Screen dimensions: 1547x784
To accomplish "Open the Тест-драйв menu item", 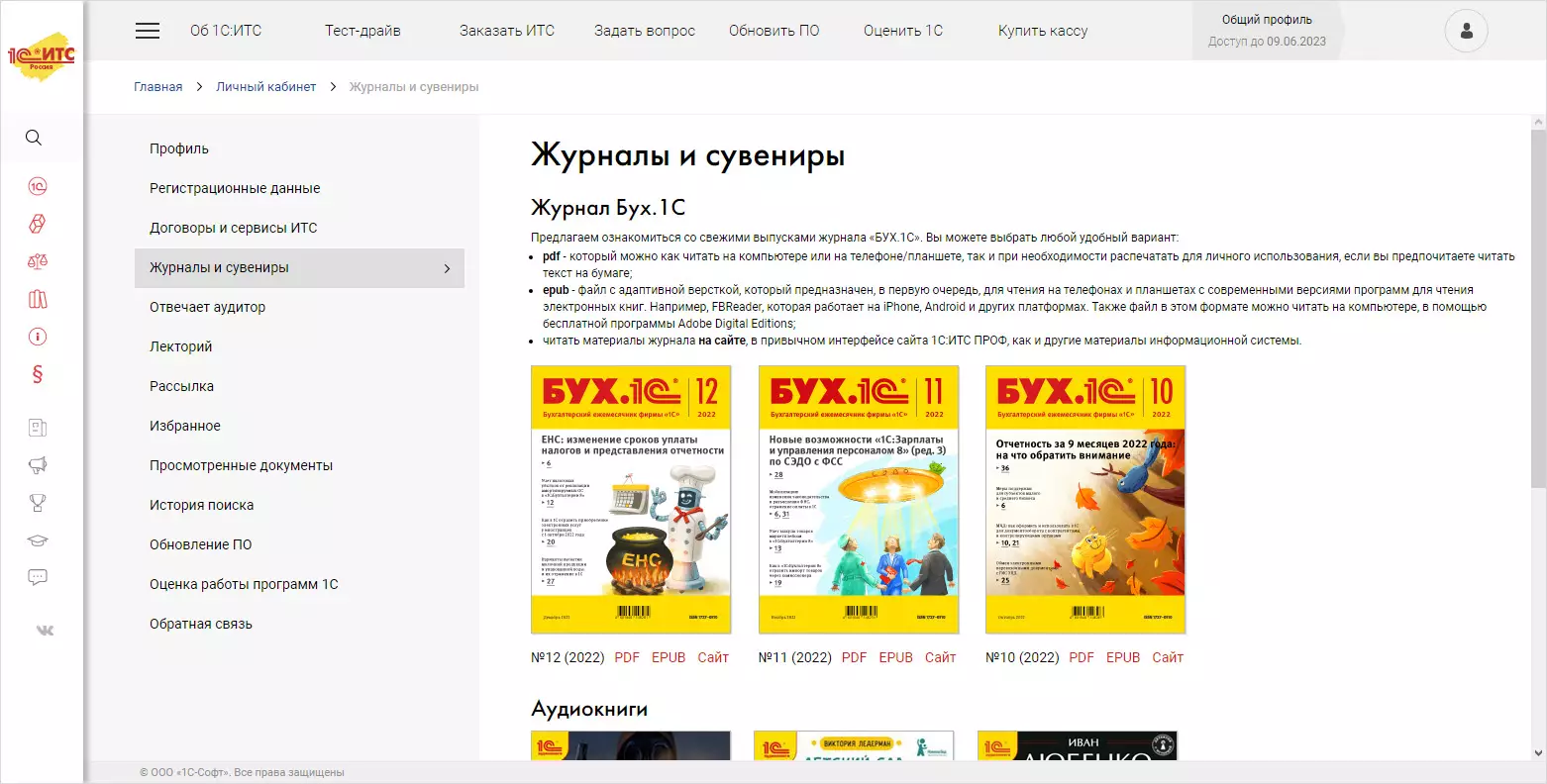I will pos(362,31).
